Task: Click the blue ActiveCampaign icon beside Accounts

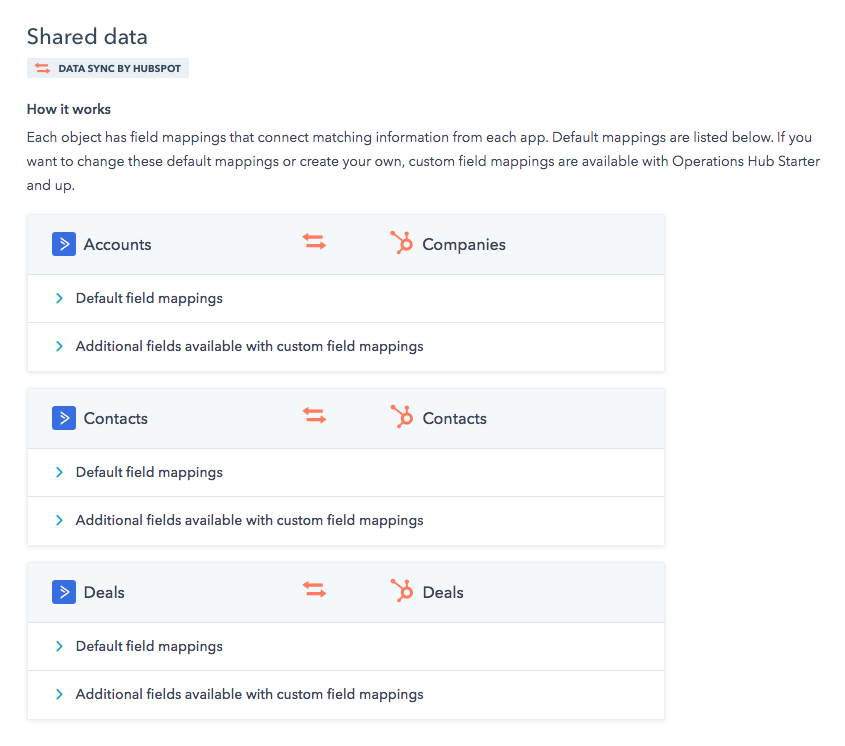Action: point(64,244)
